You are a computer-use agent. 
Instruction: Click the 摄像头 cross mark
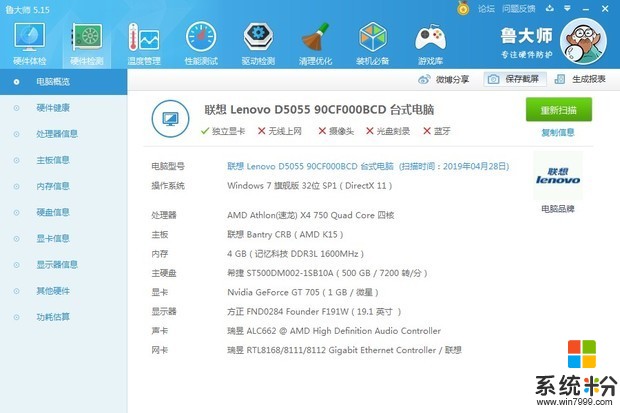(x=322, y=131)
